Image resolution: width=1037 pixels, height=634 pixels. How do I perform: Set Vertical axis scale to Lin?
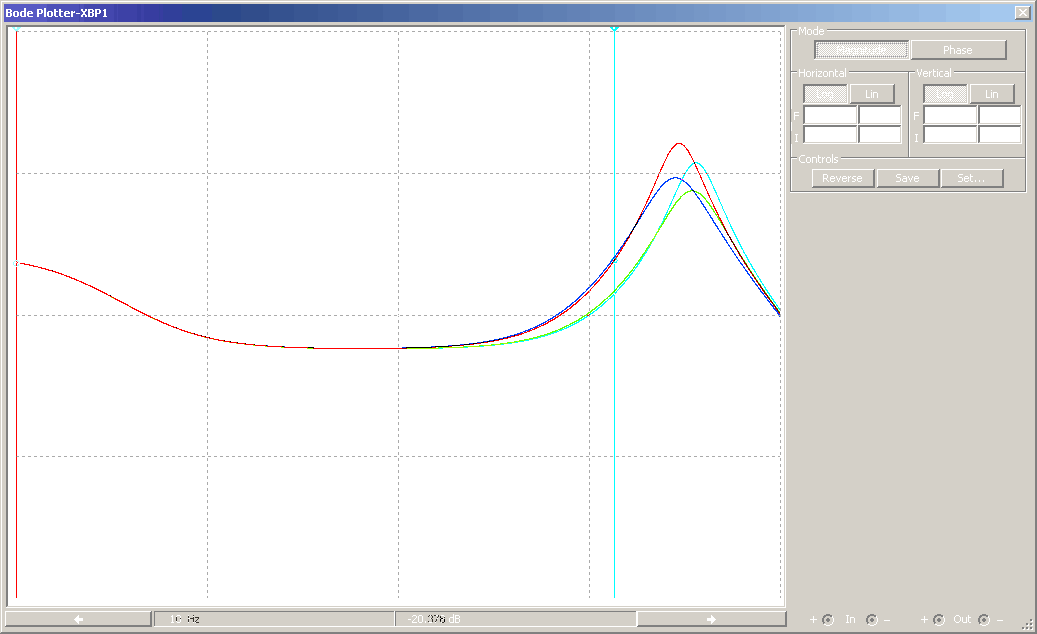[x=992, y=94]
